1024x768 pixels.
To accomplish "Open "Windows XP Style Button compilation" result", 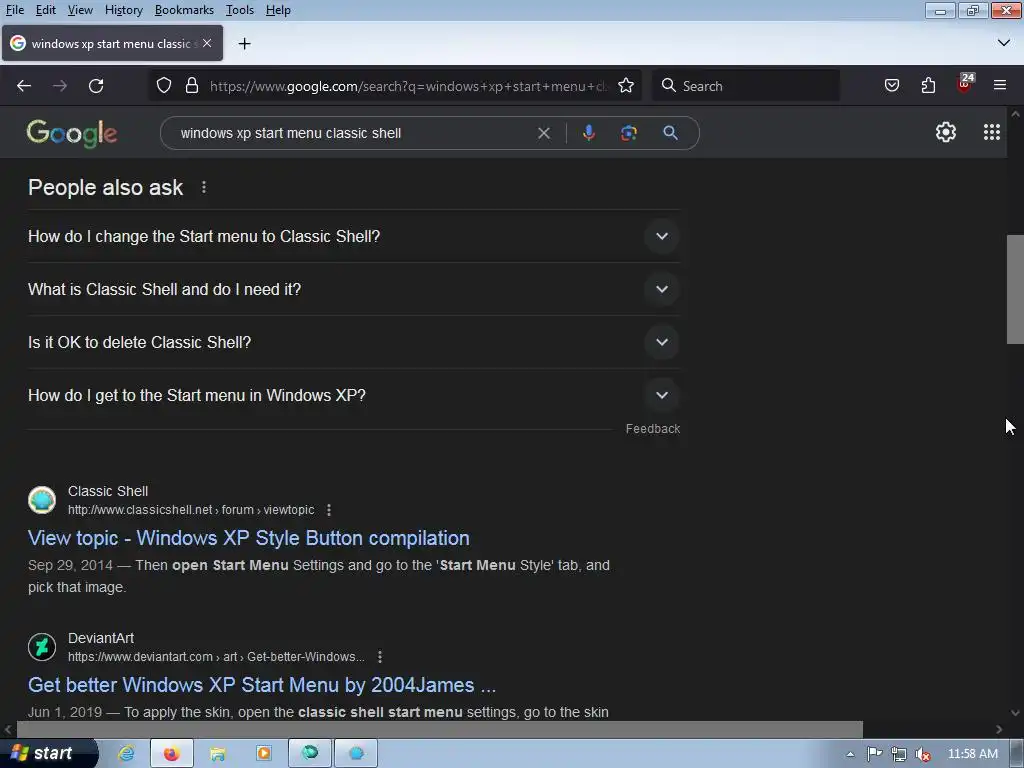I will [x=249, y=538].
